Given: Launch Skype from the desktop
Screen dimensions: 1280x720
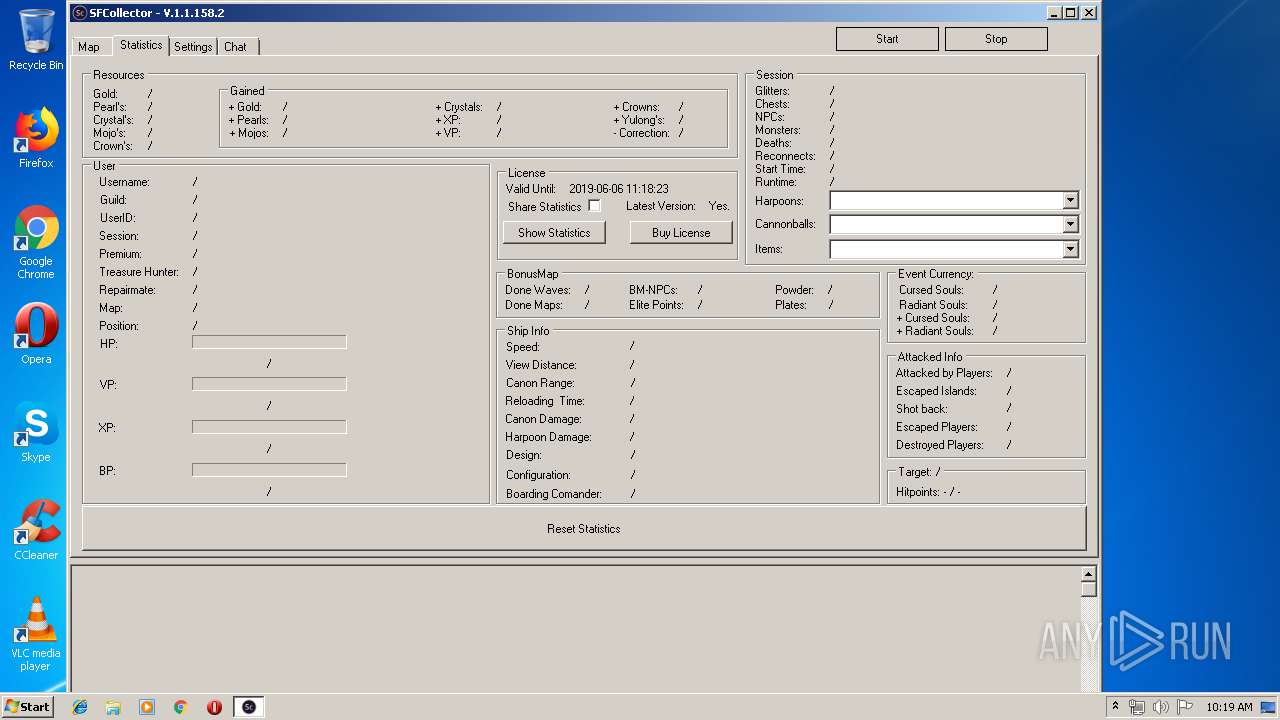Looking at the screenshot, I should pos(36,432).
